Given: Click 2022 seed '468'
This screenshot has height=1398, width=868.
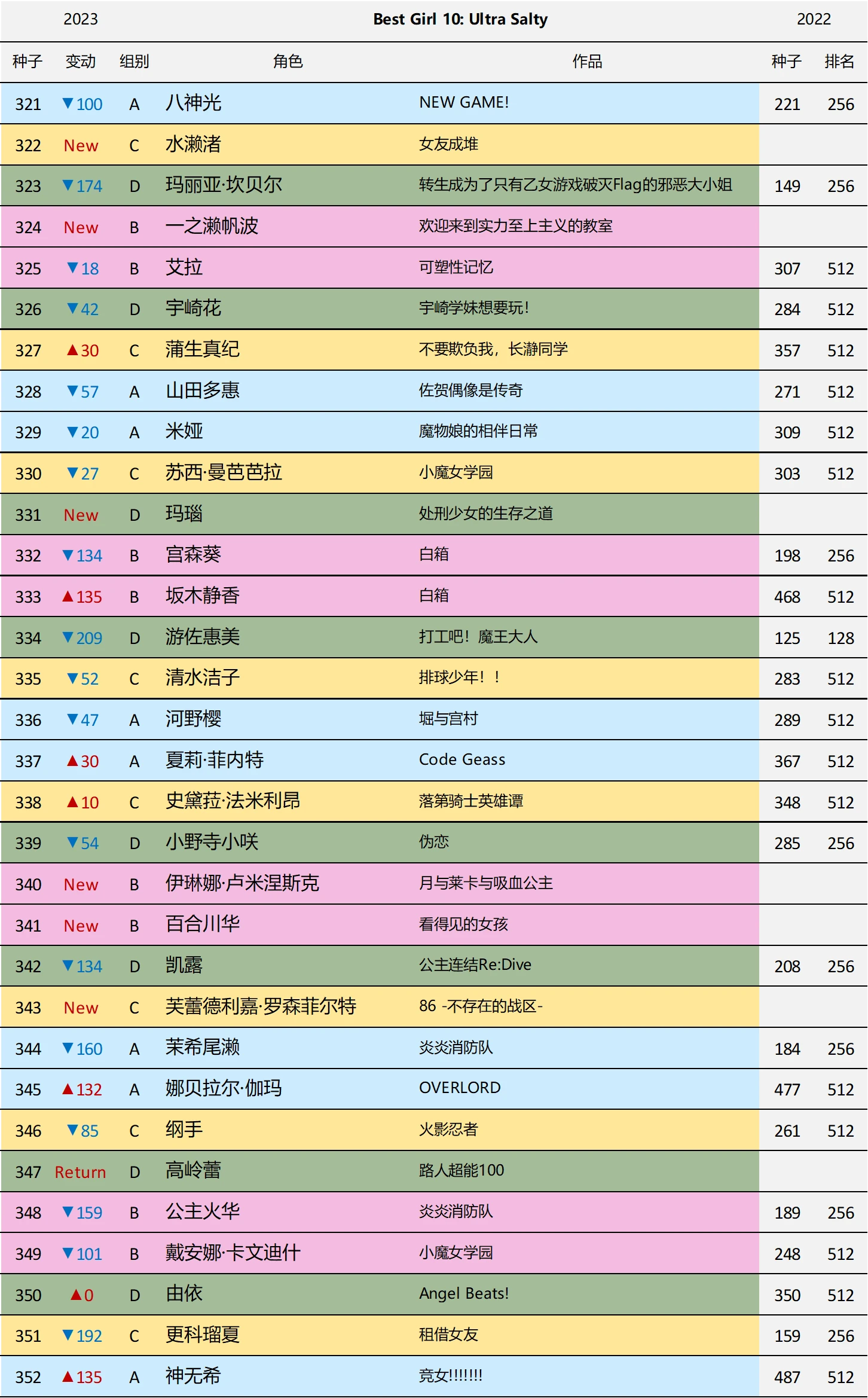Looking at the screenshot, I should [x=787, y=597].
